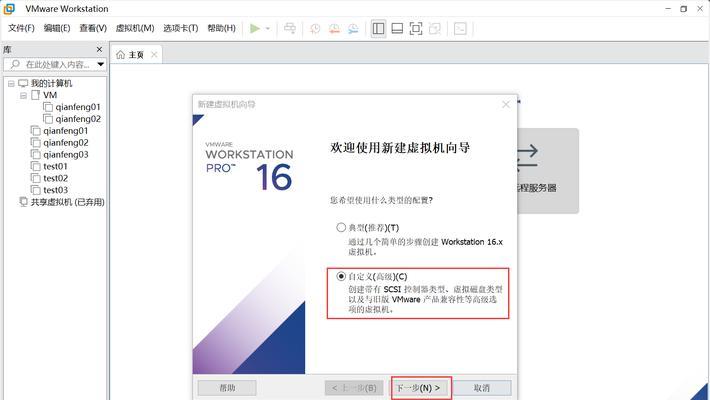
Task: Toggle the Show Library sidebar icon
Action: pos(378,29)
